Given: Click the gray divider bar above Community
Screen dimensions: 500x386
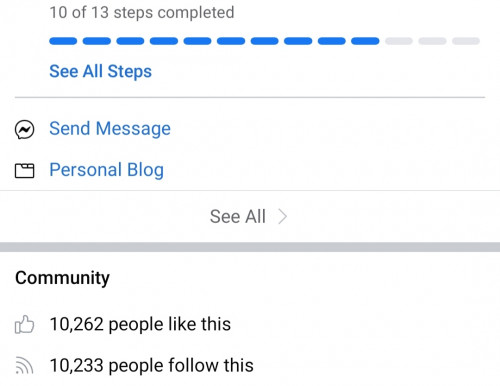Looking at the screenshot, I should 250,247.
